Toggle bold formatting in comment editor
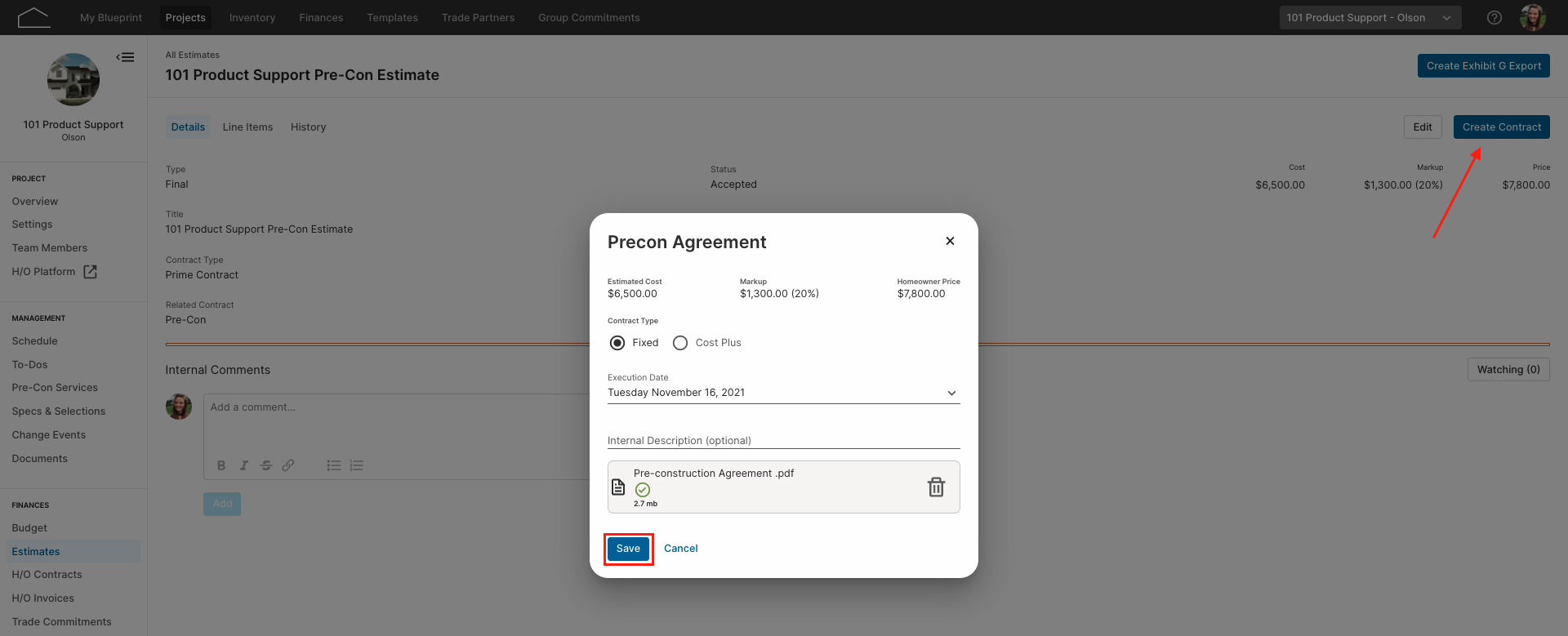The height and width of the screenshot is (636, 1568). [221, 465]
